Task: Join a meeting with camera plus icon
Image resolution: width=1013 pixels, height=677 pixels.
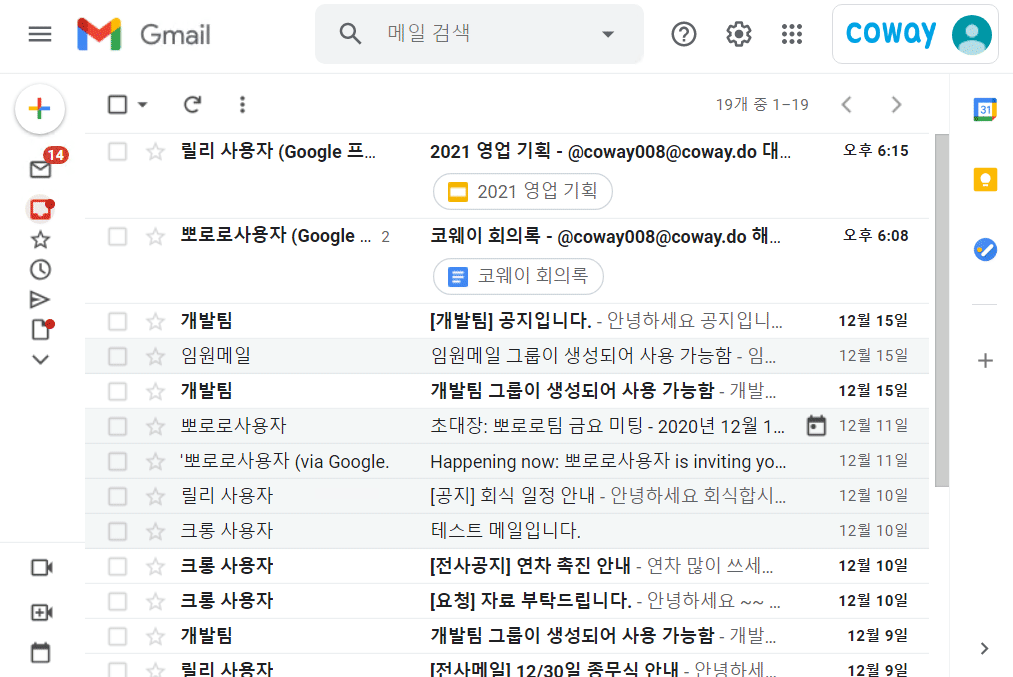Action: pos(42,612)
